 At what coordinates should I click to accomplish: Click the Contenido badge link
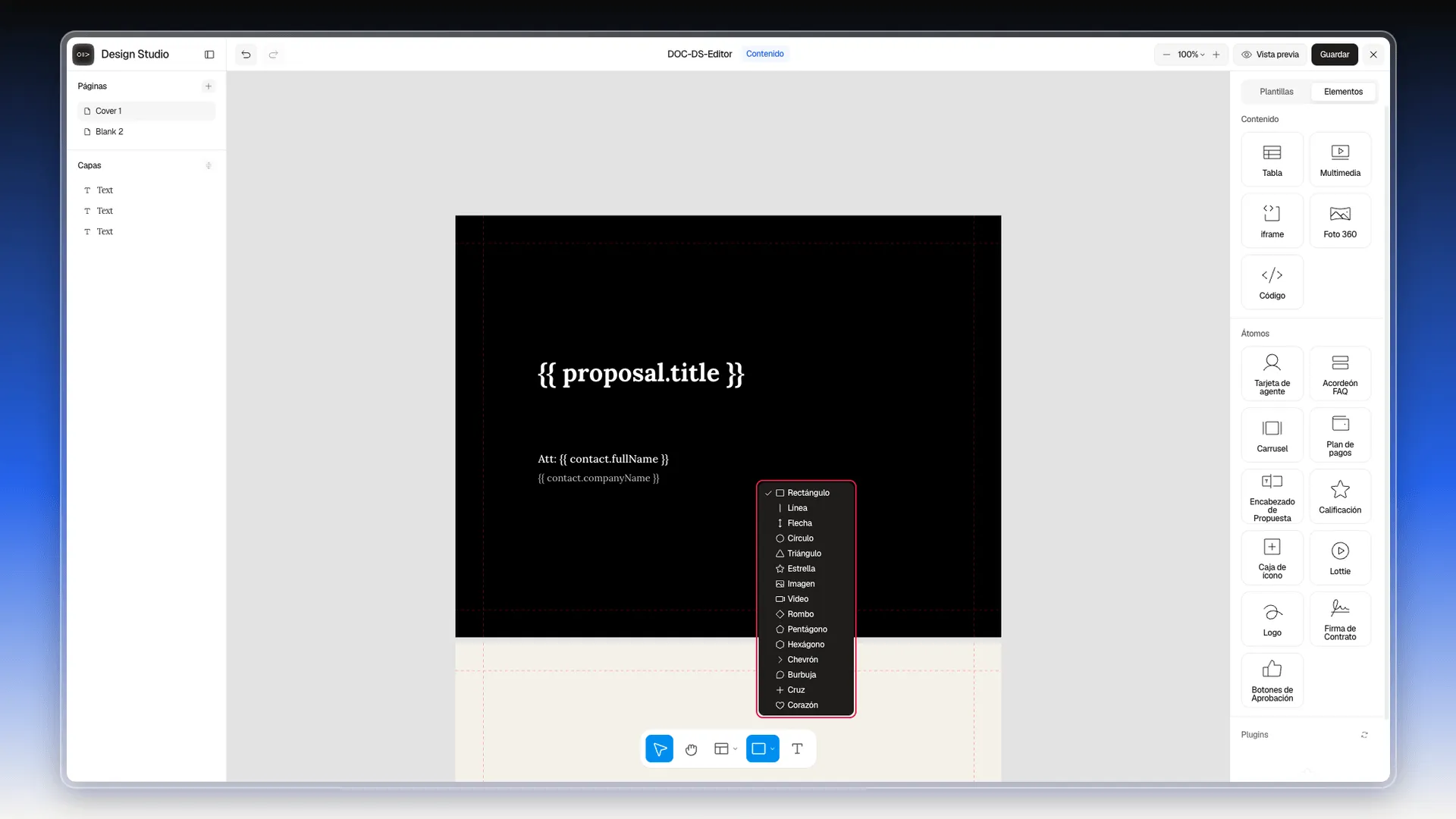[764, 54]
